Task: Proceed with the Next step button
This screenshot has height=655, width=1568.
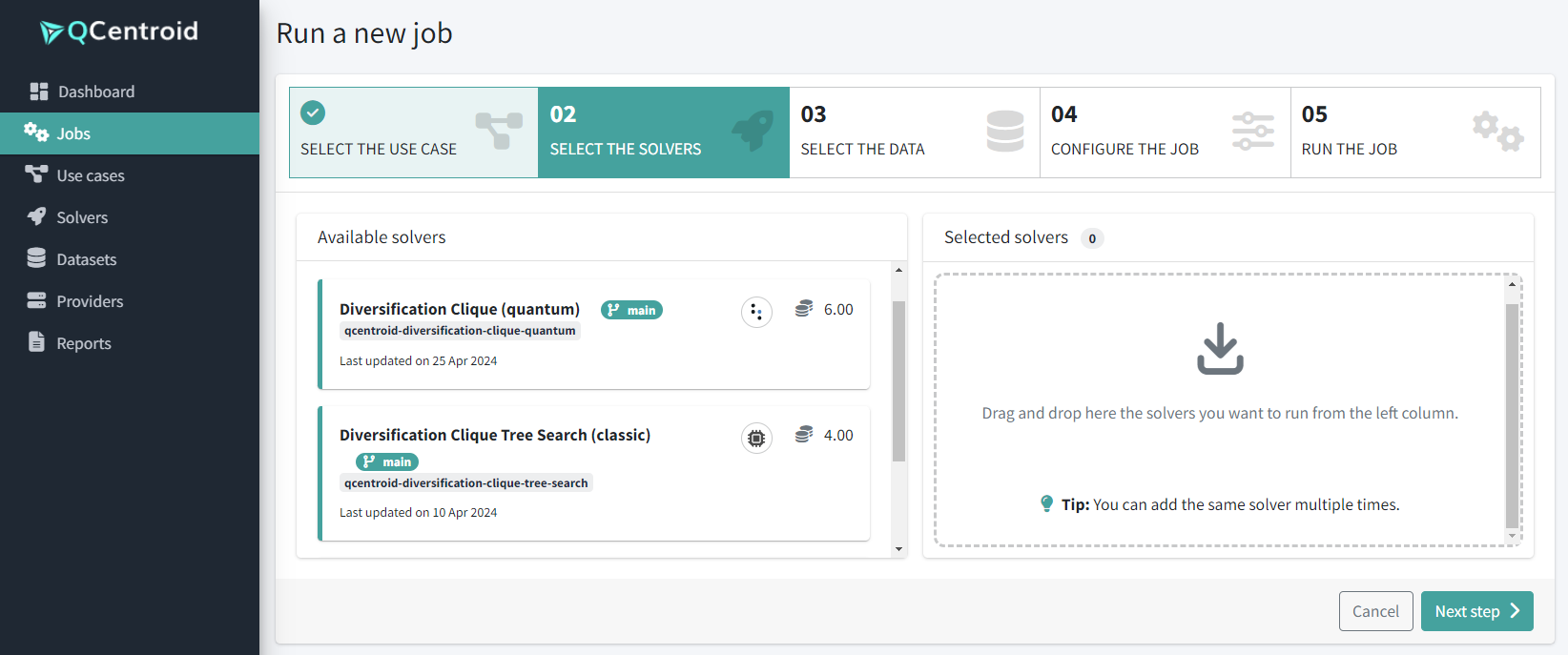Action: [x=1475, y=611]
